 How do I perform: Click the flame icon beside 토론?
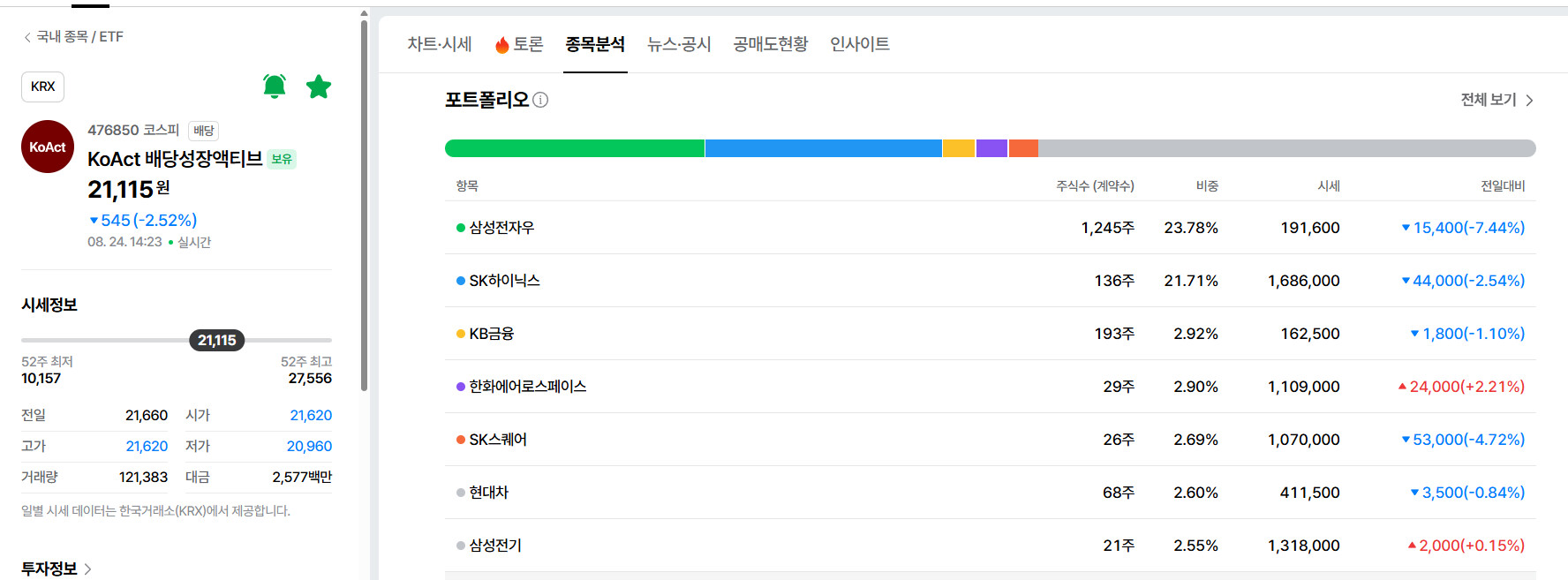(x=502, y=45)
